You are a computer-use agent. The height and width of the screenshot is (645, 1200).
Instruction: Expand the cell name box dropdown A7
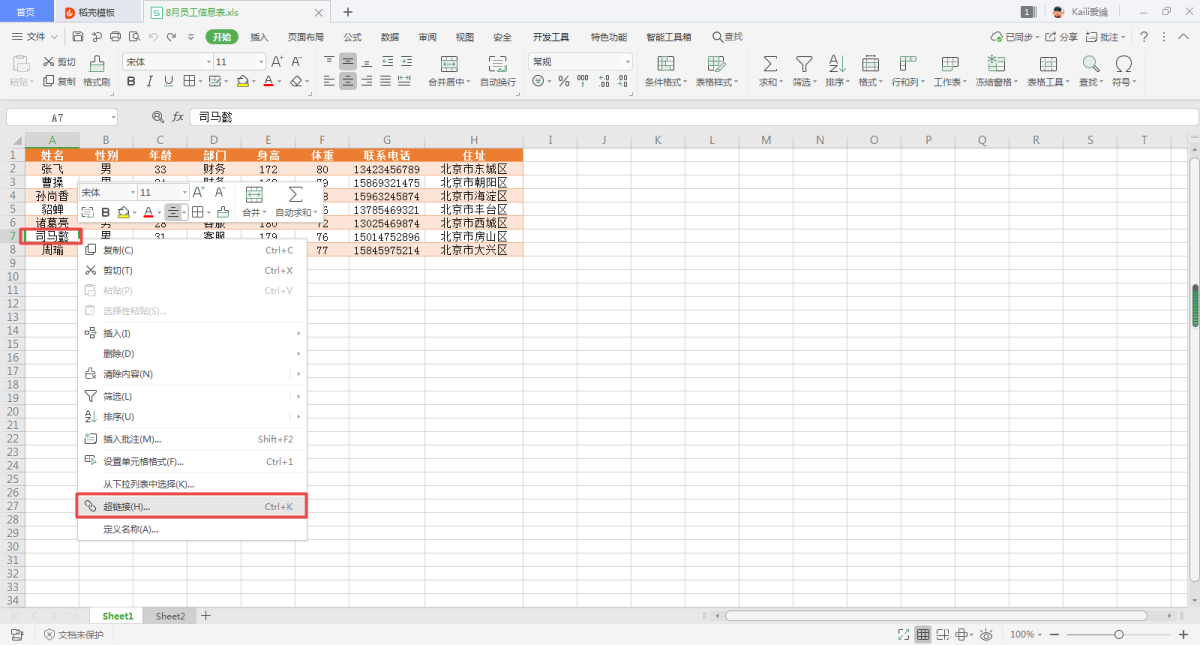[x=113, y=117]
